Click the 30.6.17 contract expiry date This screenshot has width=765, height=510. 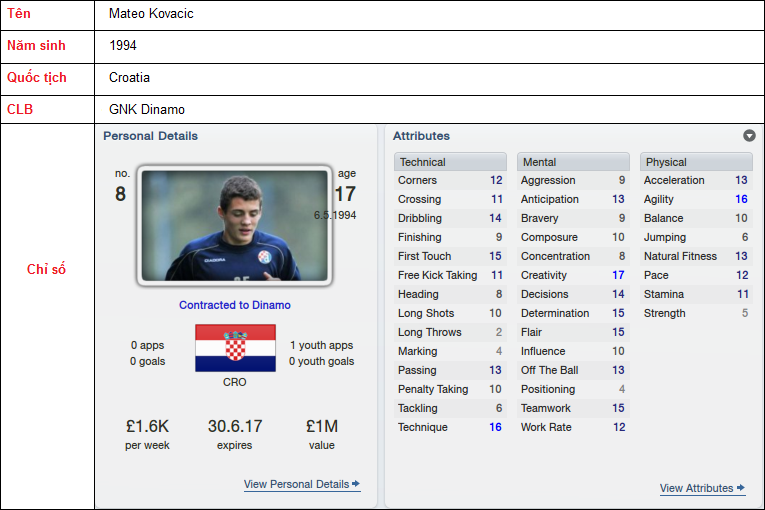[x=235, y=426]
